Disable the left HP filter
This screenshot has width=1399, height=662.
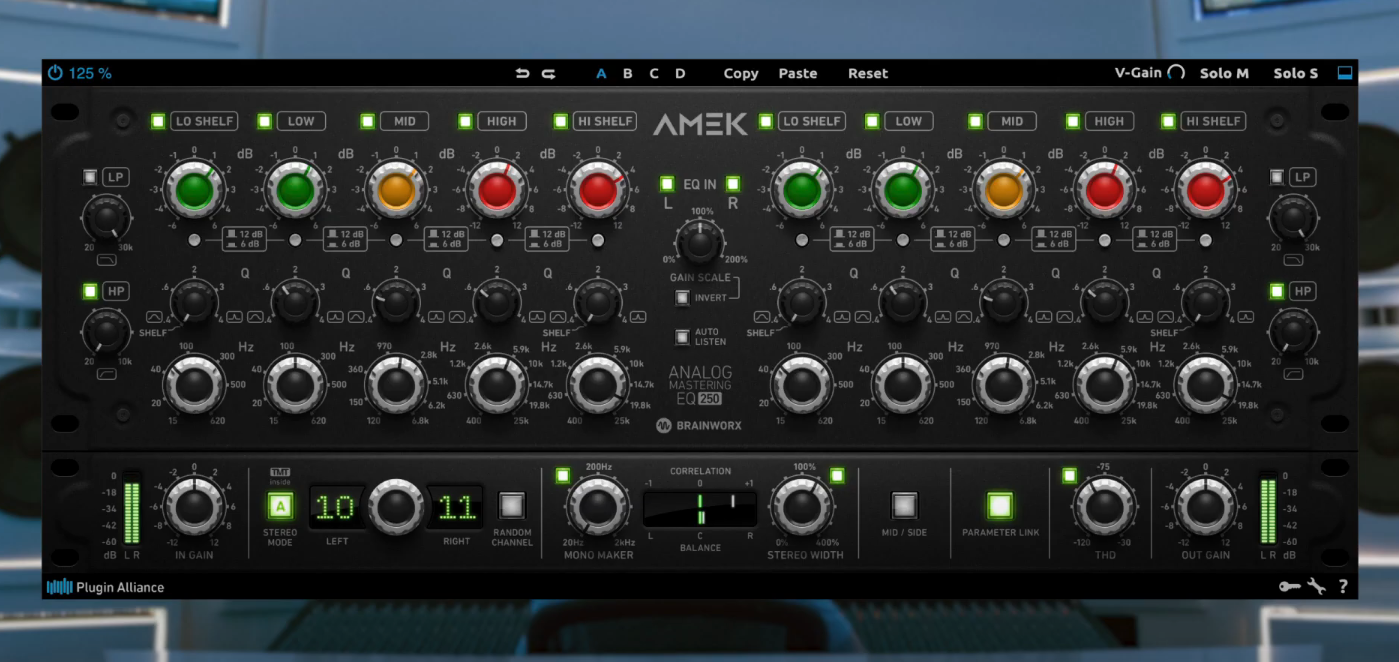90,291
